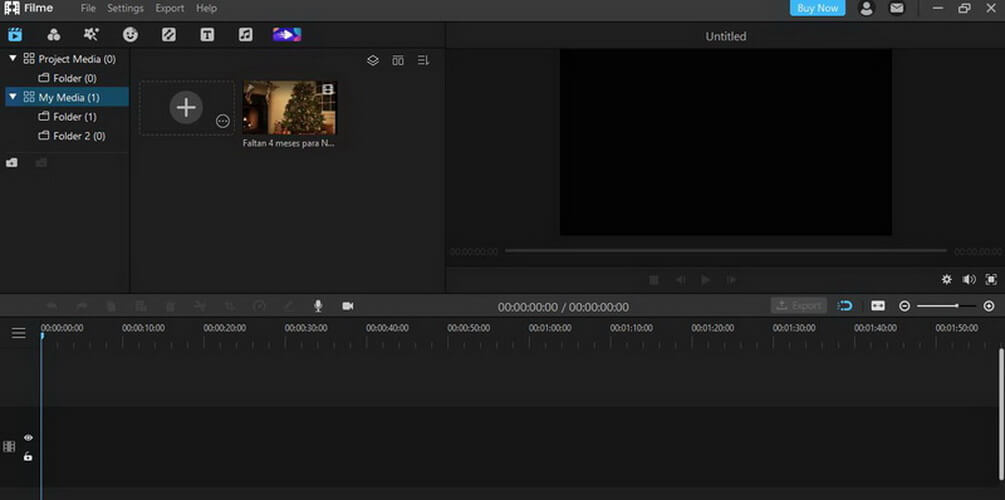Open the messages envelope icon
Screen dimensions: 1005x500
coord(897,8)
